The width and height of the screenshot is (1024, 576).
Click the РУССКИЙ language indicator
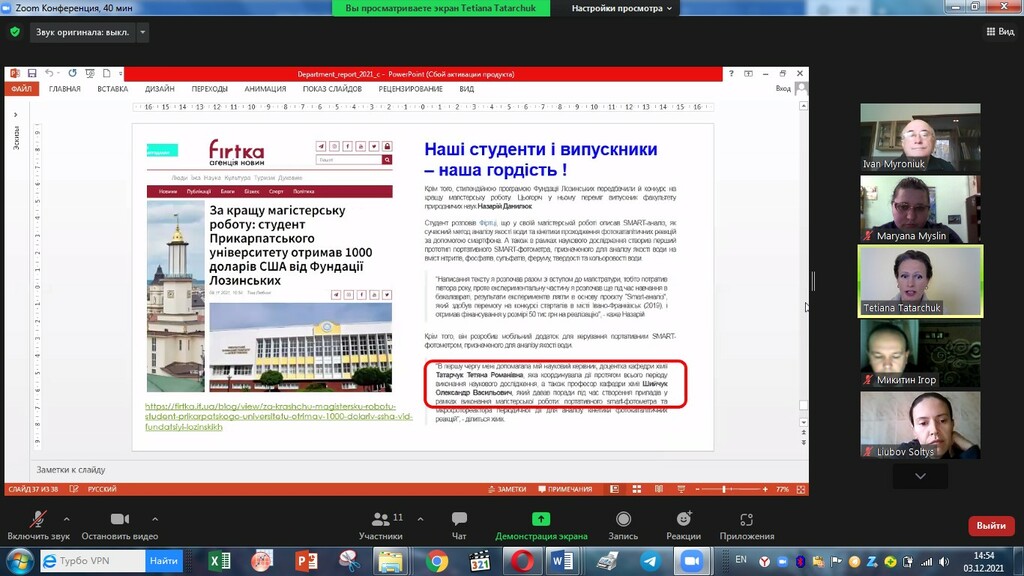tap(102, 489)
